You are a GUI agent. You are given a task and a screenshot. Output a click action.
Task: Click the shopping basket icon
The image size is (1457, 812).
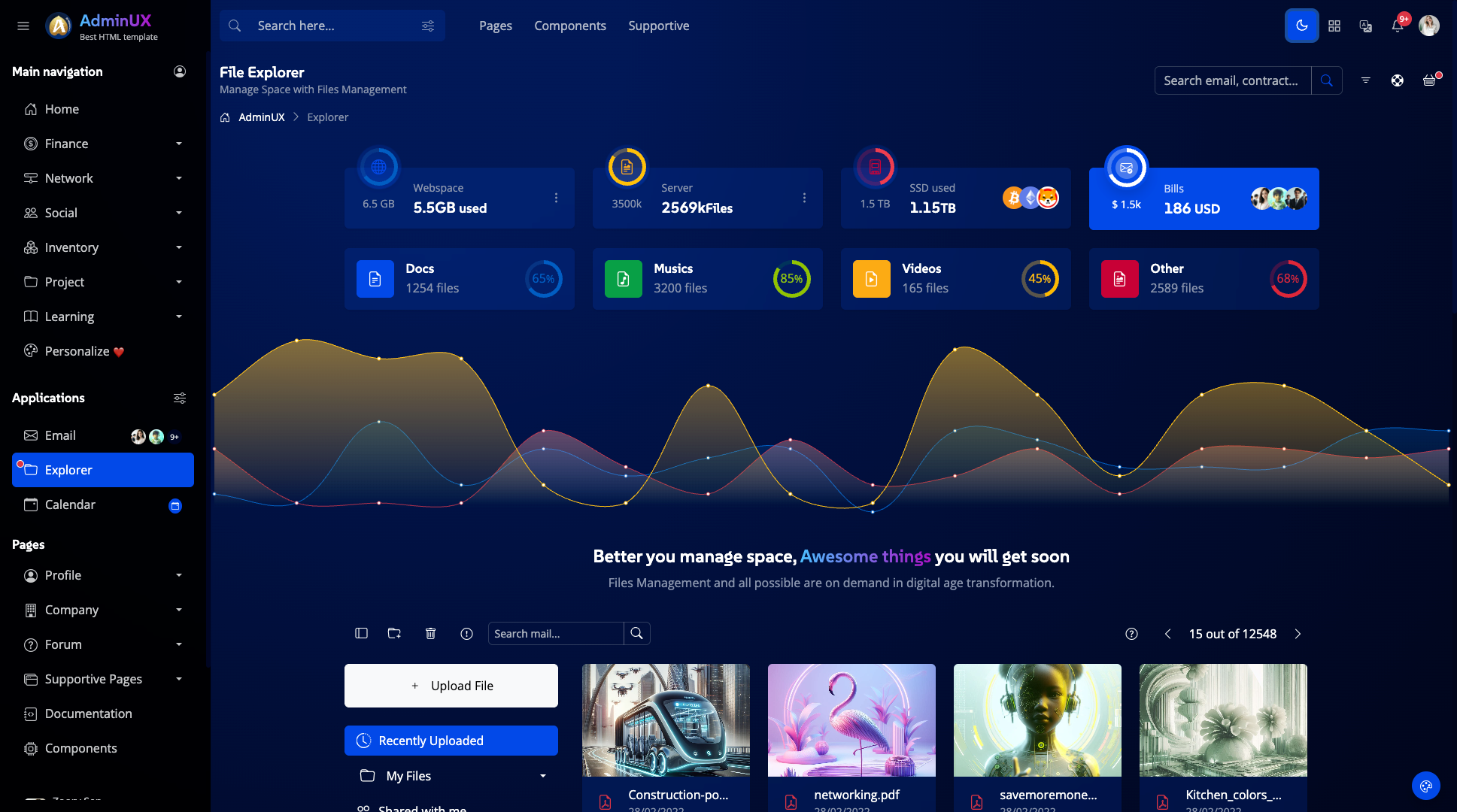click(1429, 80)
